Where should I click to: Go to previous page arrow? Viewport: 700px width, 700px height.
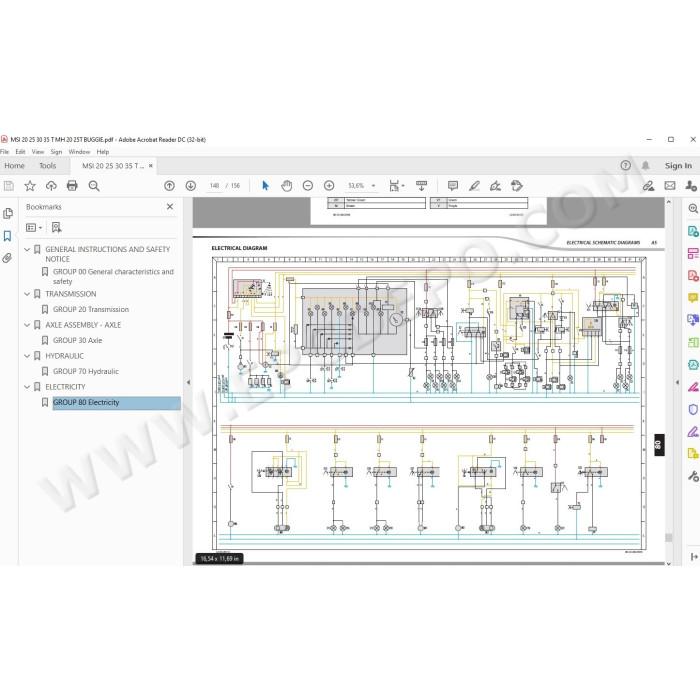pyautogui.click(x=169, y=186)
